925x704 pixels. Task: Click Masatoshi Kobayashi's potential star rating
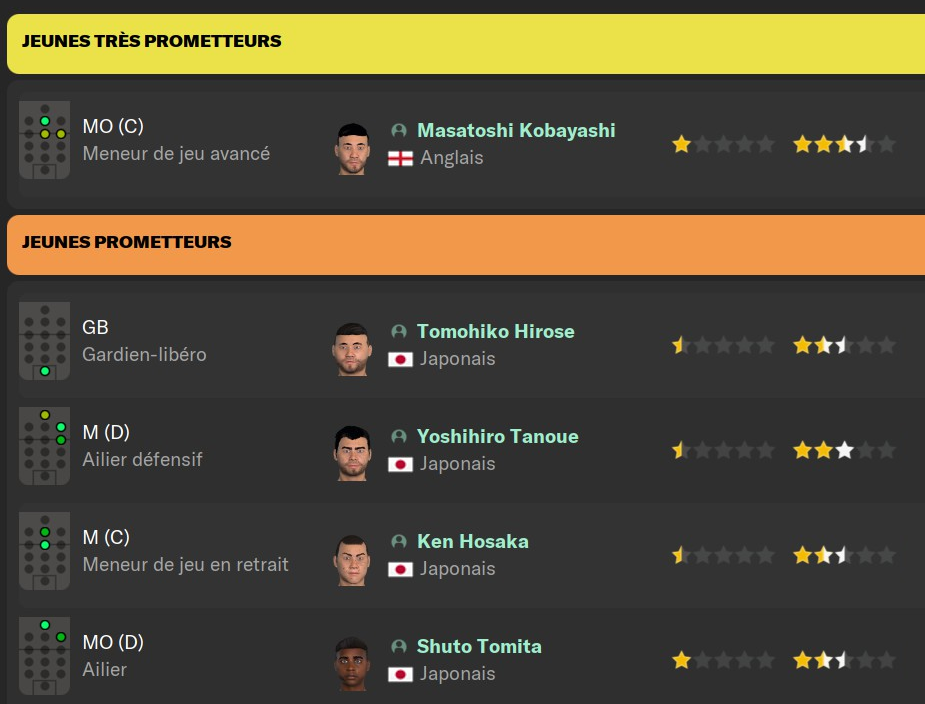point(843,145)
